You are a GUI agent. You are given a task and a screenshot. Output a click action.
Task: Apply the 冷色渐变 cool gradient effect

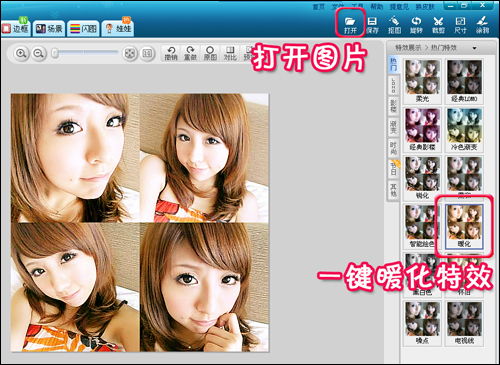[x=464, y=130]
